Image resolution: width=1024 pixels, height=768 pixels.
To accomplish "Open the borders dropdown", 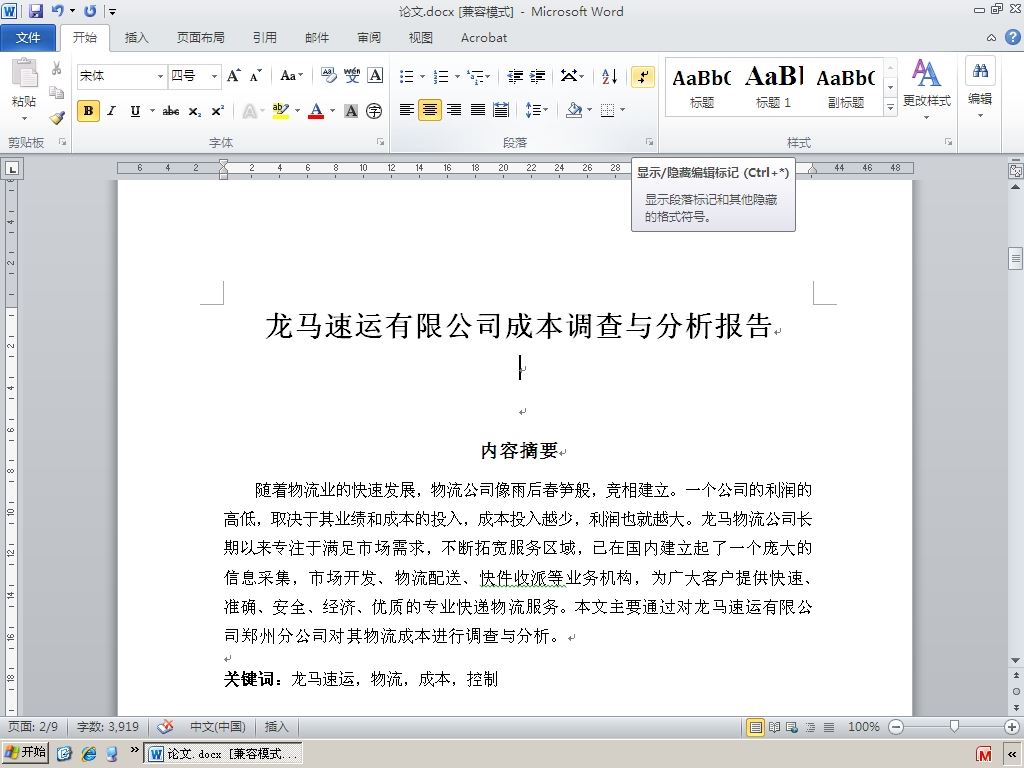I will point(622,110).
